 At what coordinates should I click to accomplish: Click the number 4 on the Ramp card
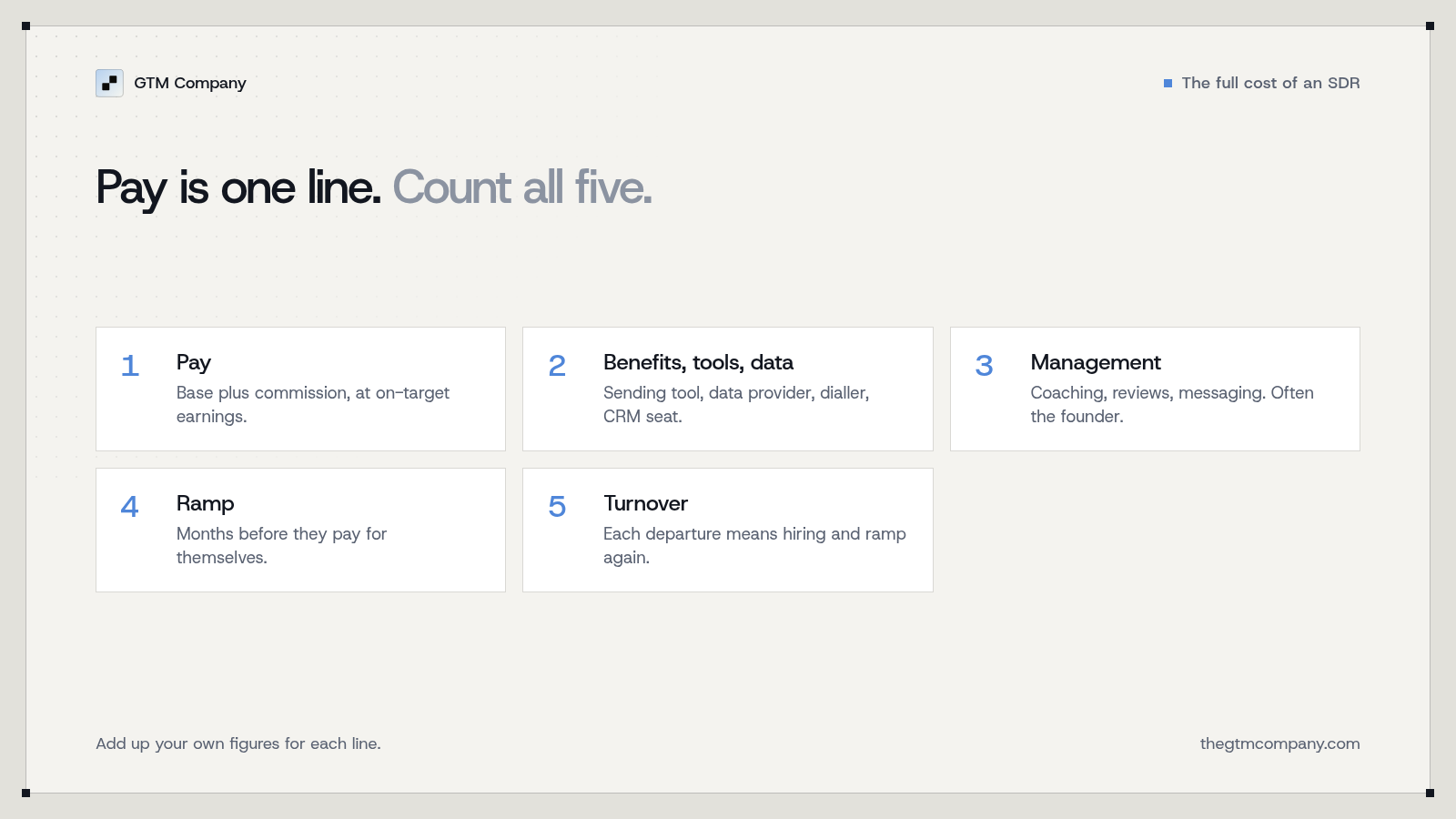pos(130,507)
